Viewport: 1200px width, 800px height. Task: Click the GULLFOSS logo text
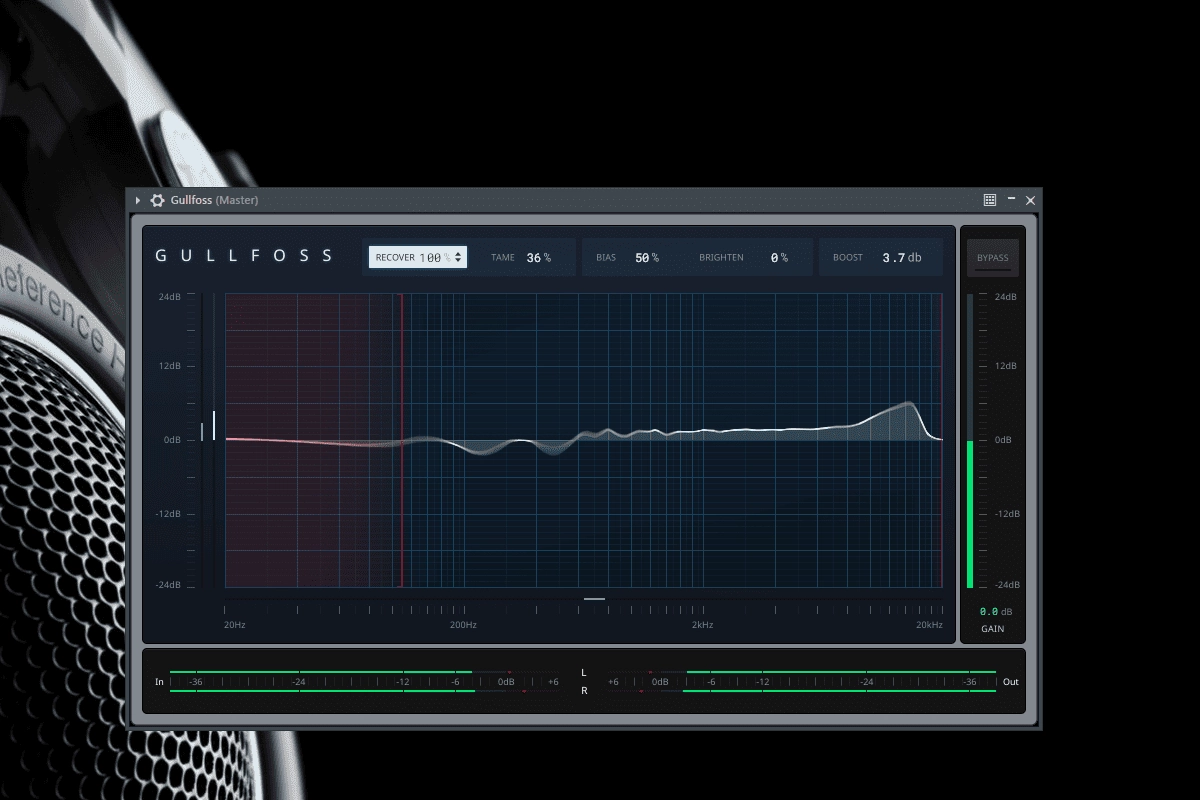(244, 256)
